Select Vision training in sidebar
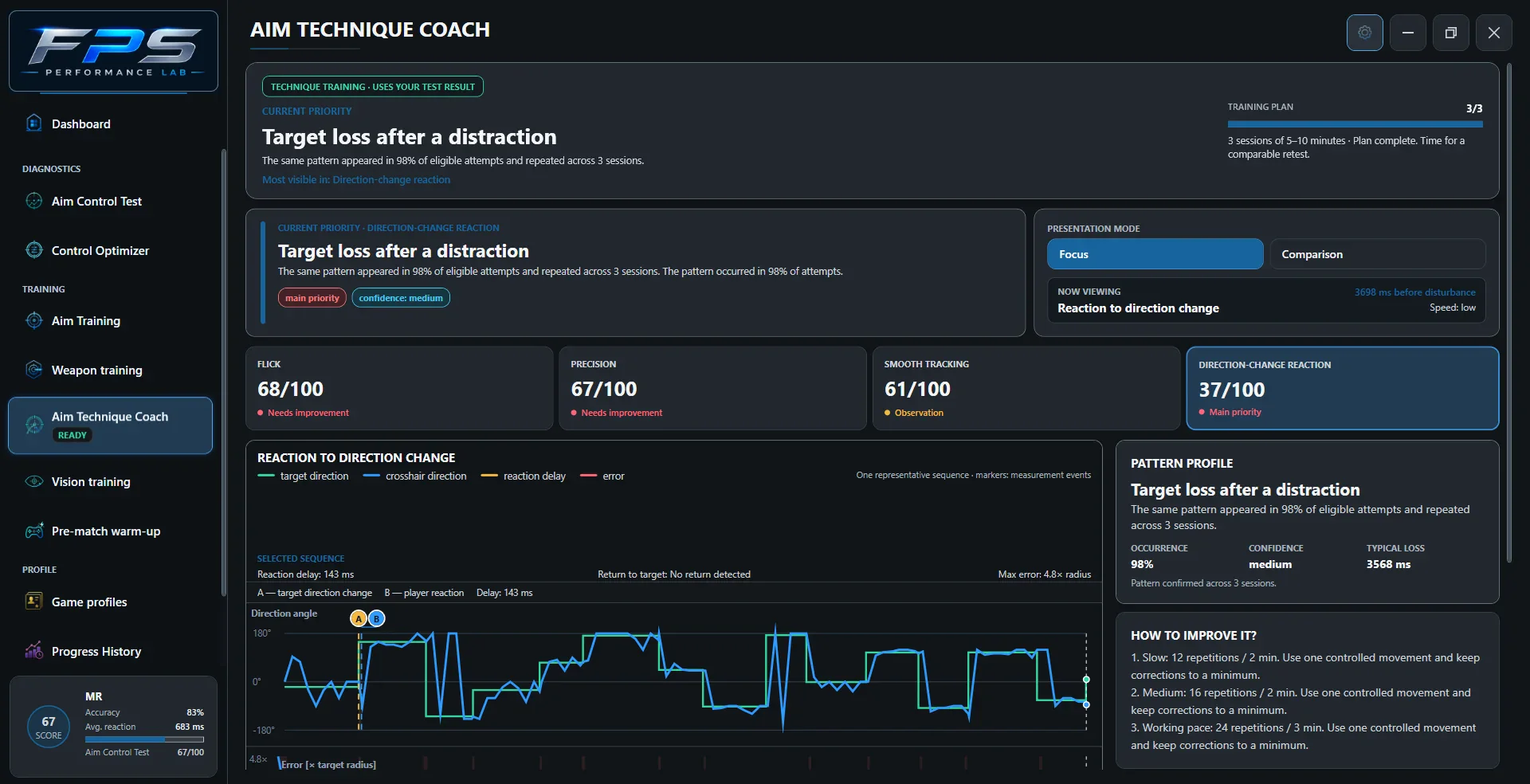1530x784 pixels. coord(110,481)
